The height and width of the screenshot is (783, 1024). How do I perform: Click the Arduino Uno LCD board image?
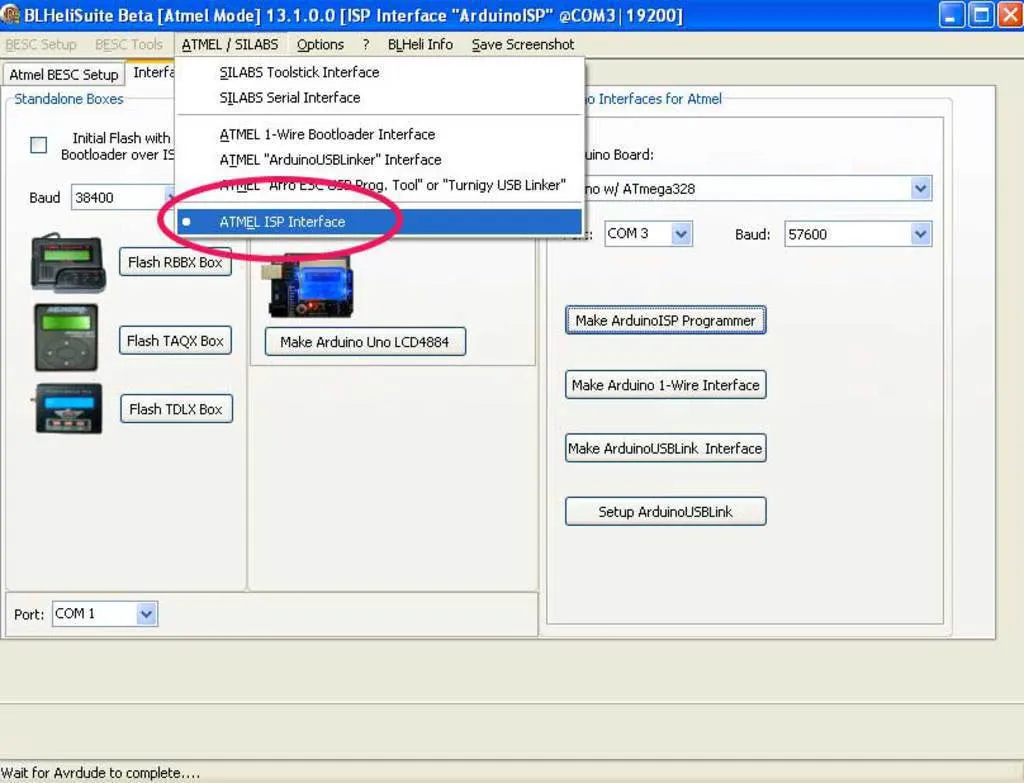pos(310,286)
